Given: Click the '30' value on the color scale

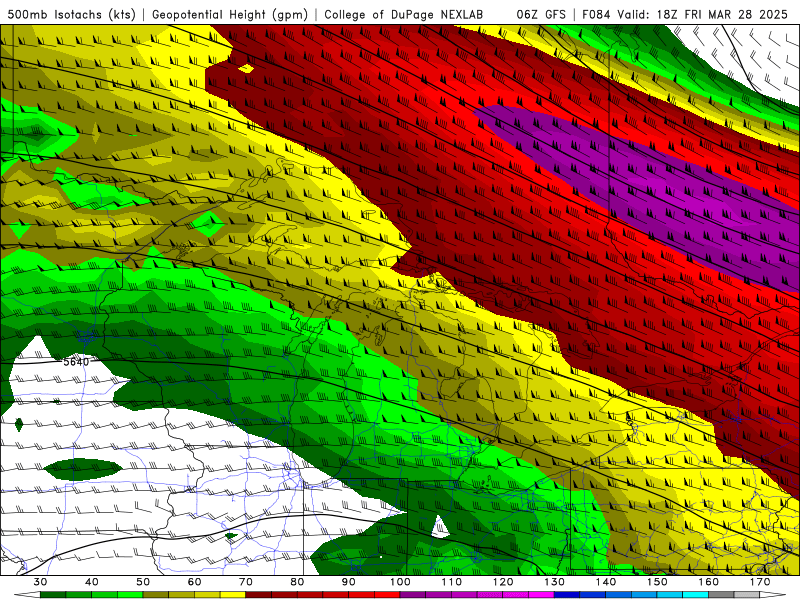Looking at the screenshot, I should click(x=40, y=582).
